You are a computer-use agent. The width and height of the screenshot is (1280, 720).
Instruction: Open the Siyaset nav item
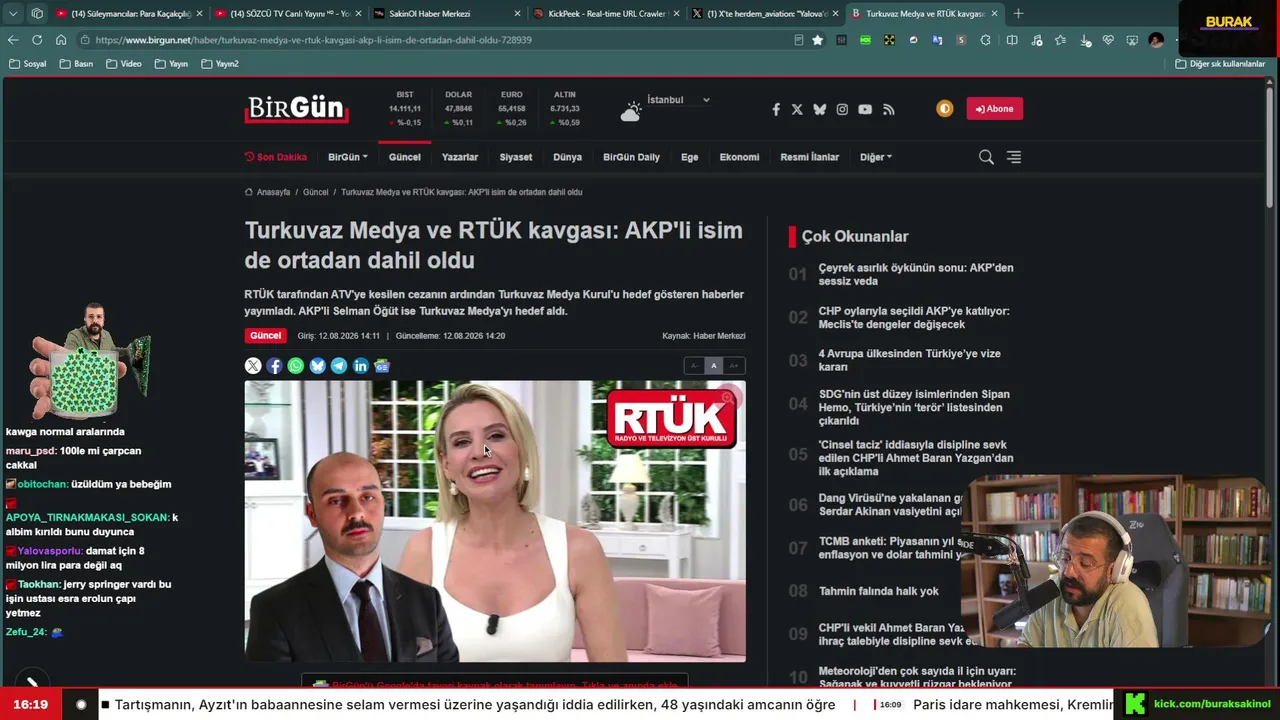click(x=516, y=157)
